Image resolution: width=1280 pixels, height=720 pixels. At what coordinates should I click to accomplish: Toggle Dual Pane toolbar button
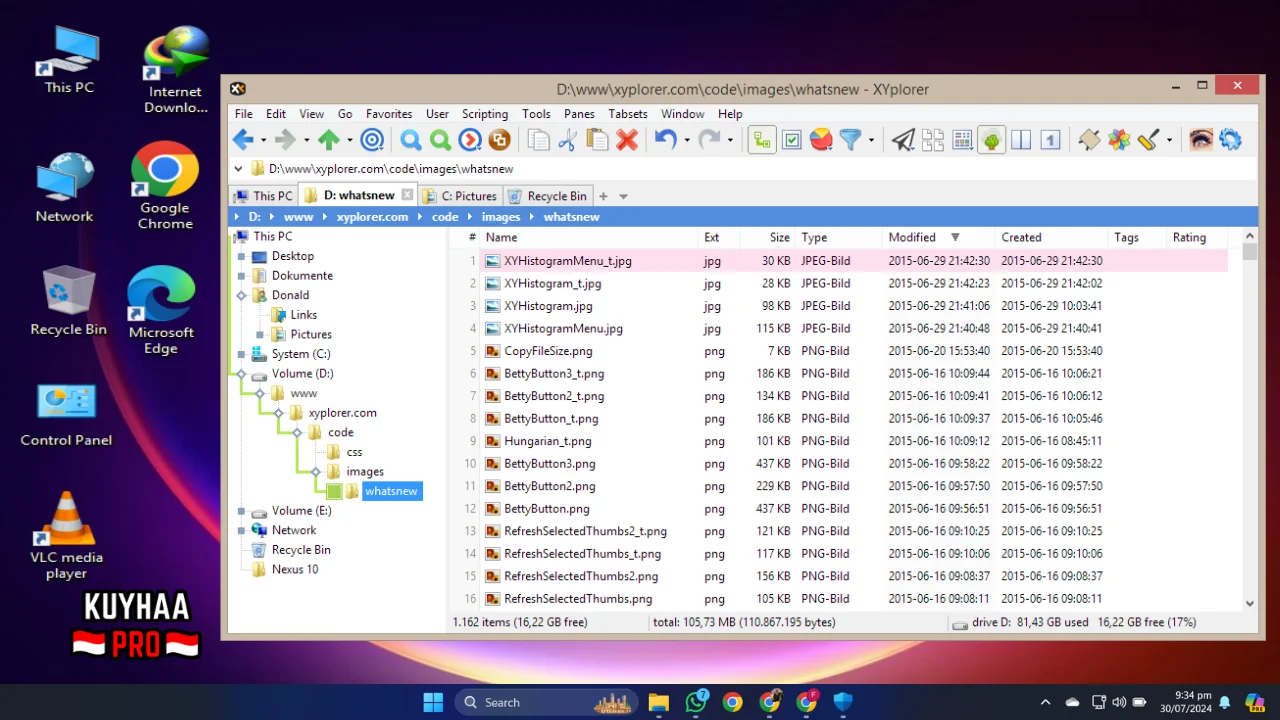tap(1021, 140)
